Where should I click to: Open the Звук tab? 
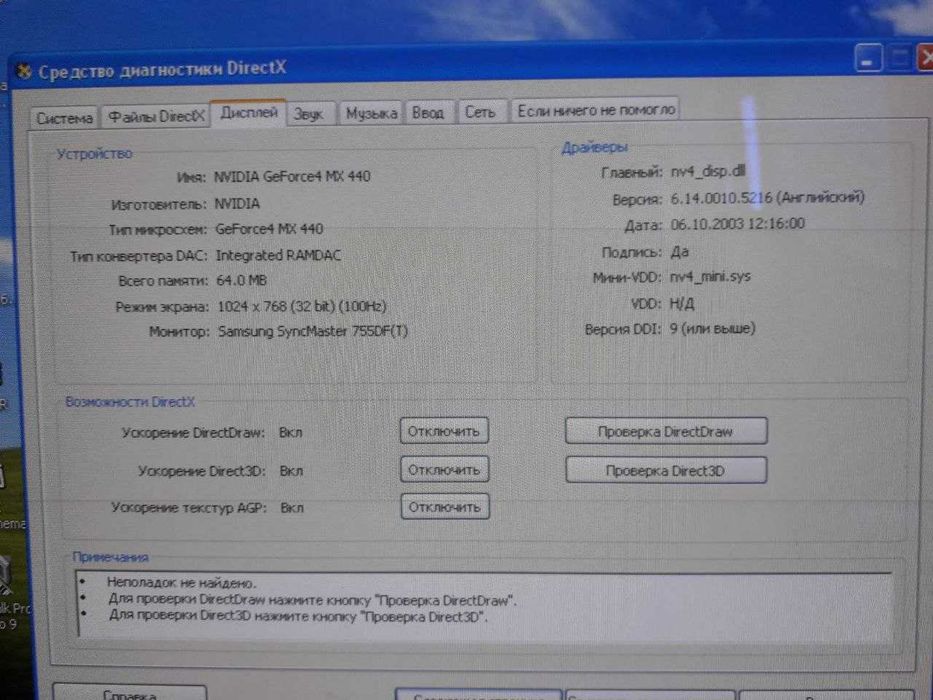coord(308,113)
